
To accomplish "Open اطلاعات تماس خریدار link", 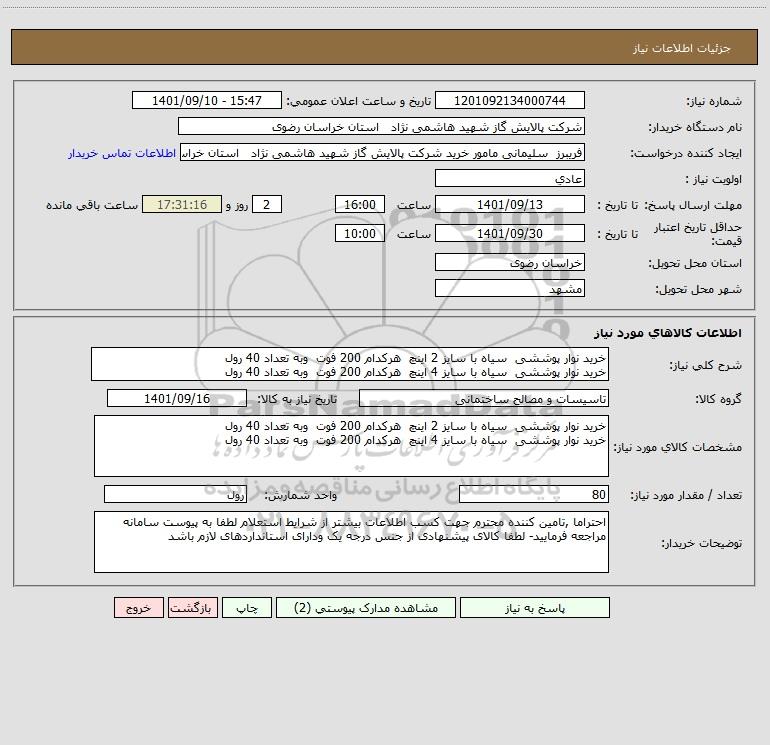I will point(122,153).
